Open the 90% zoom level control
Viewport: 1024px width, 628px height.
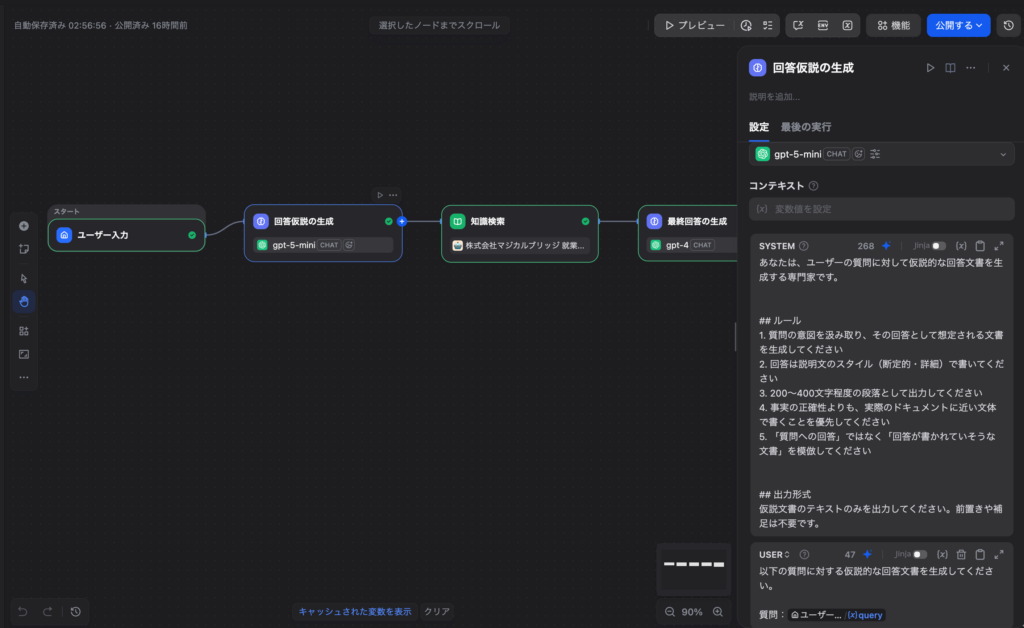[x=691, y=611]
